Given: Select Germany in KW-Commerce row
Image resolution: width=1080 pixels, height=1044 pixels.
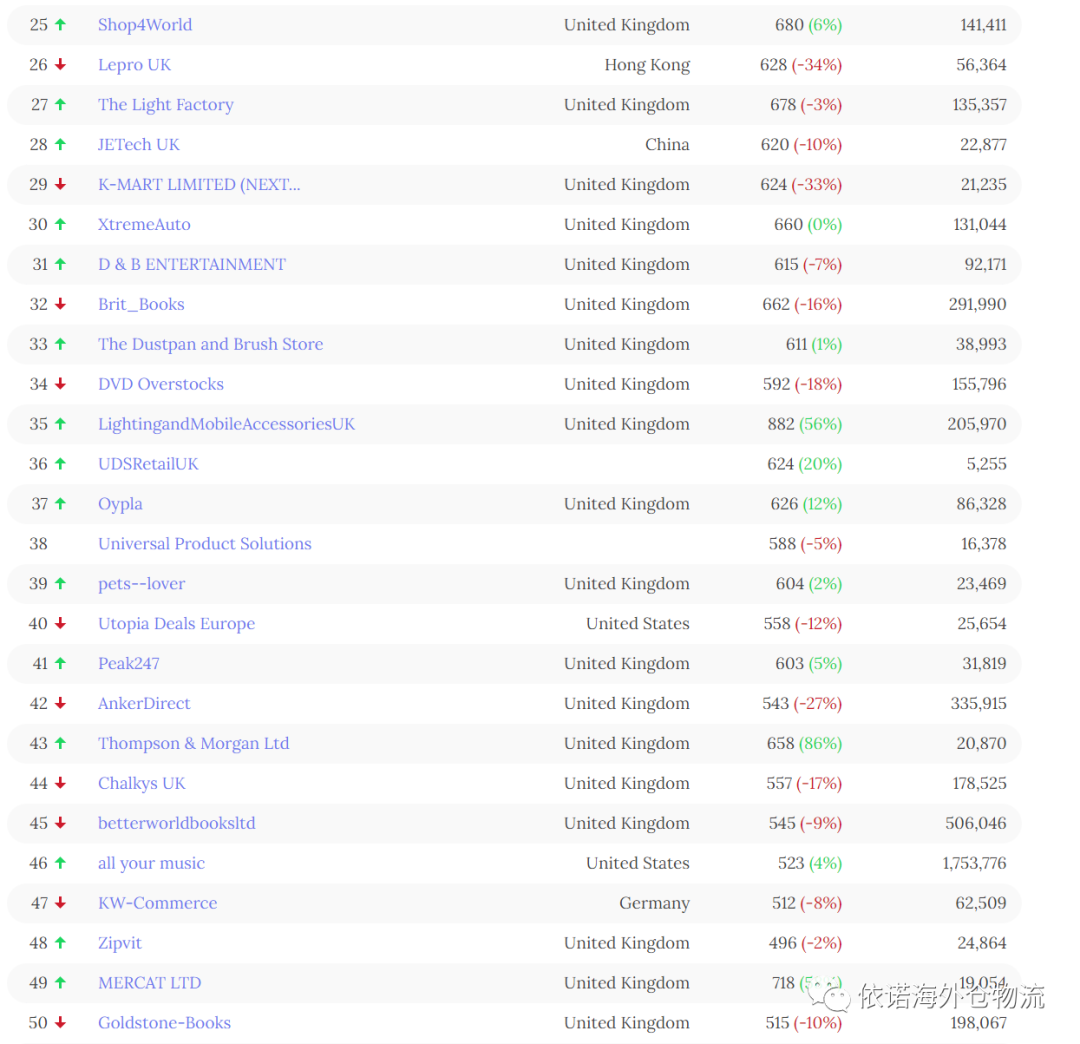Looking at the screenshot, I should pyautogui.click(x=654, y=904).
